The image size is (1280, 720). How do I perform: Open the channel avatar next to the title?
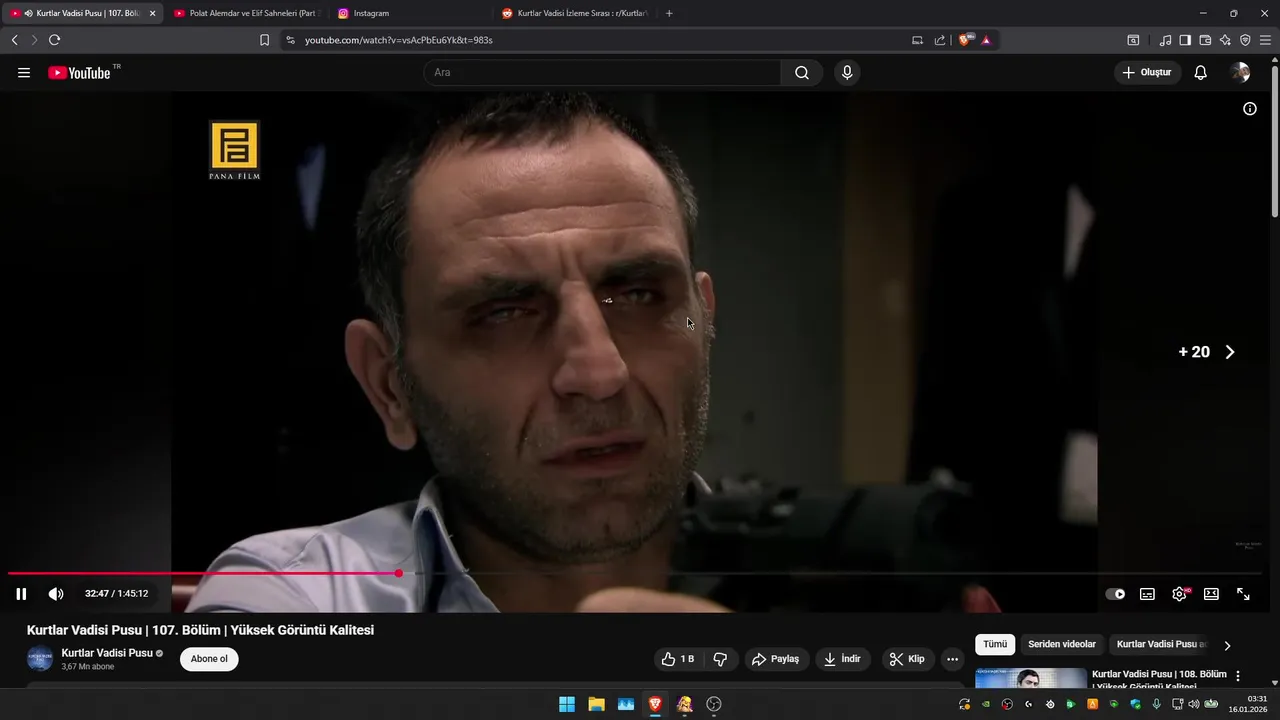point(40,659)
